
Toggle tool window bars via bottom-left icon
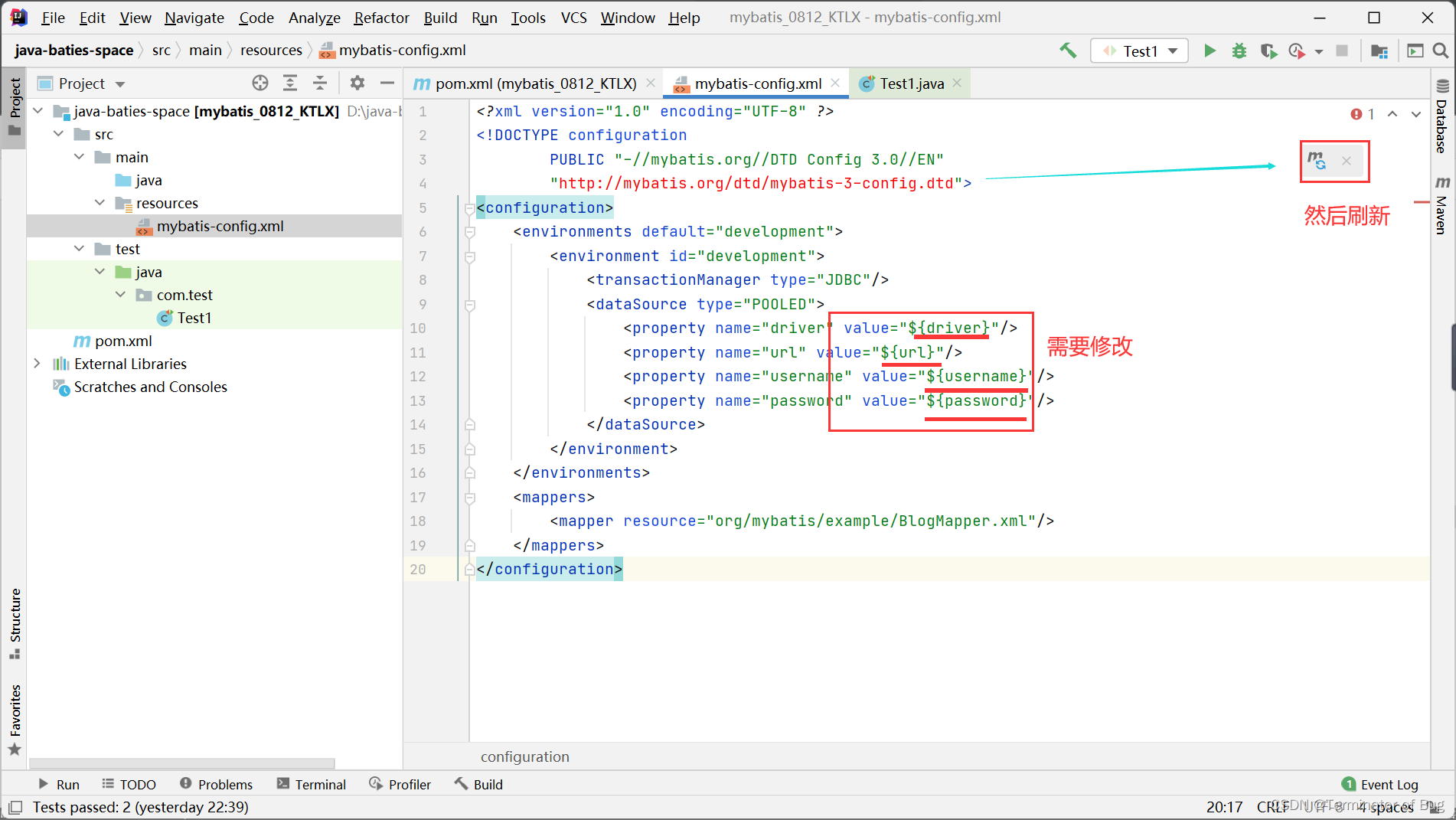[15, 807]
